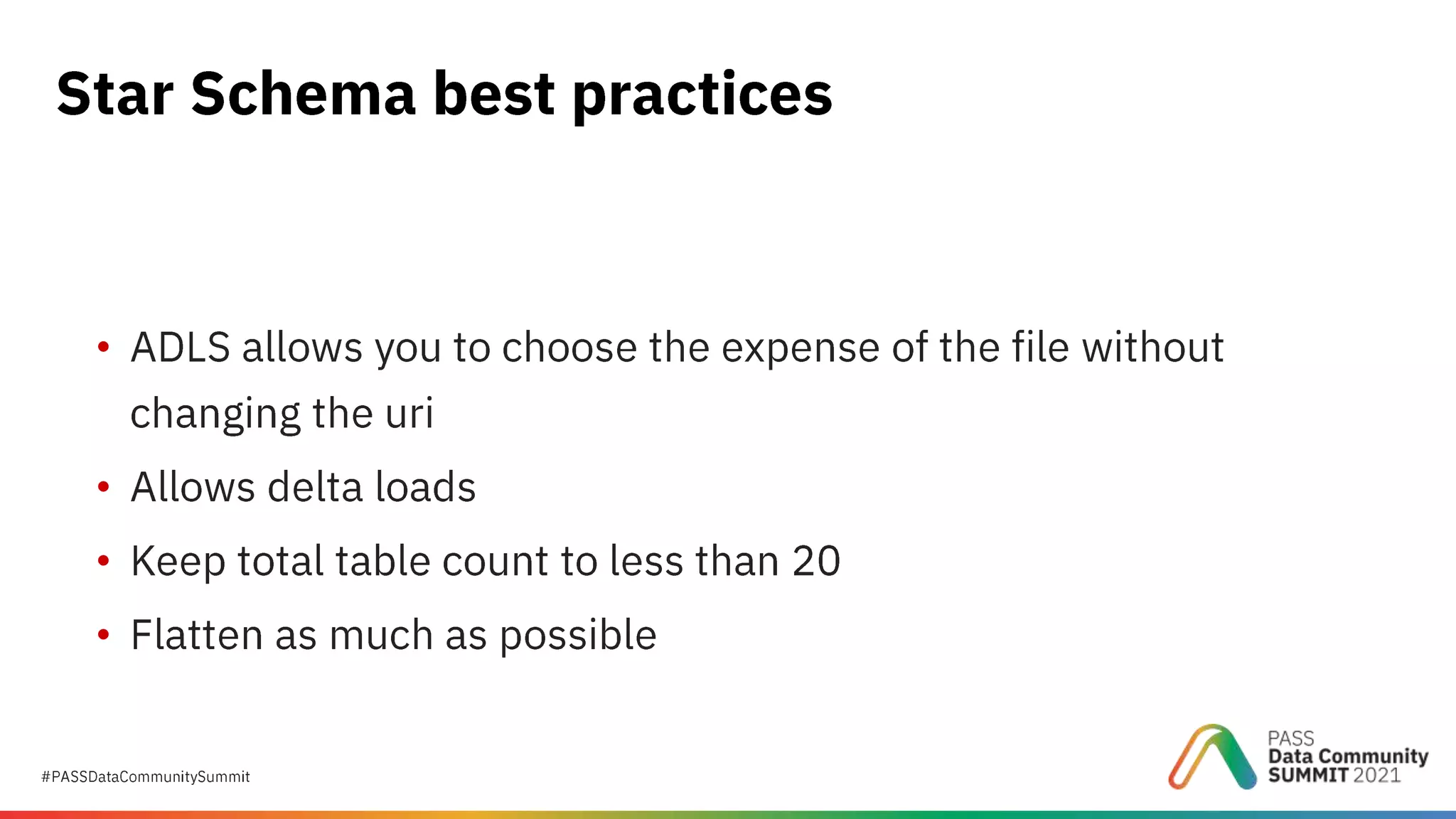
Task: Click the Data Community logo text
Action: tap(1348, 756)
